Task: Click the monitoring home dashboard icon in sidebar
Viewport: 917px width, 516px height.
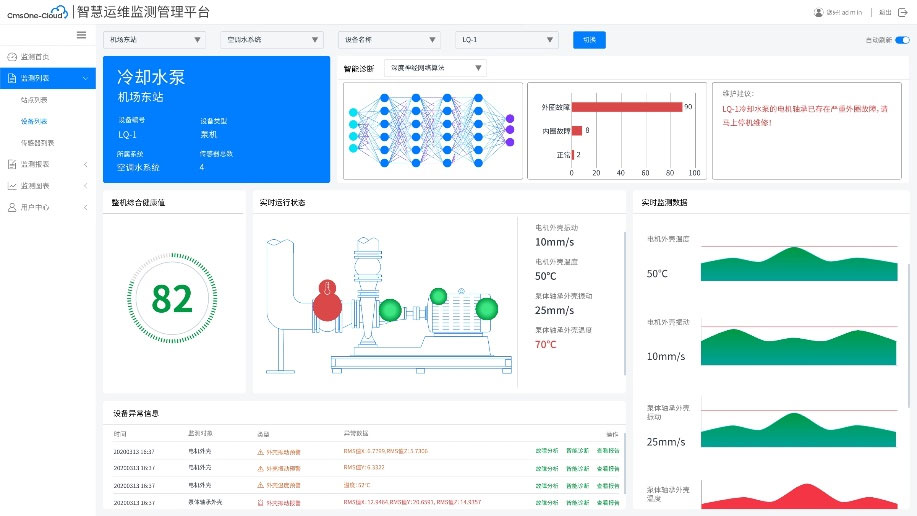Action: (11, 56)
